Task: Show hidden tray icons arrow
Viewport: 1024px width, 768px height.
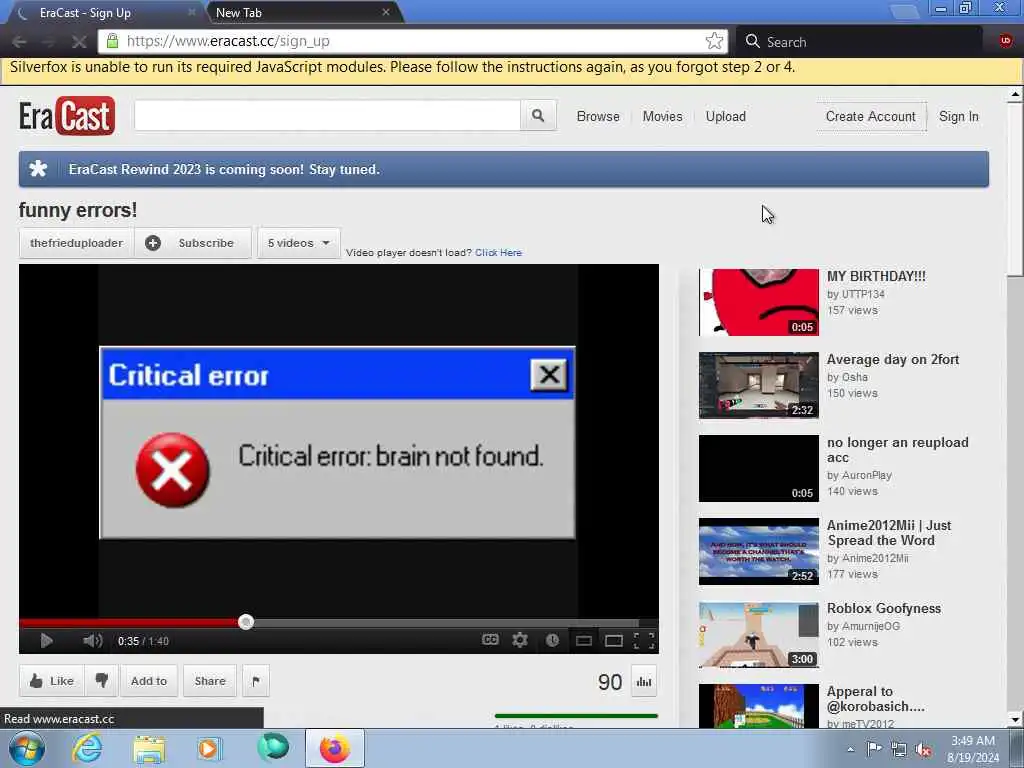Action: 850,750
